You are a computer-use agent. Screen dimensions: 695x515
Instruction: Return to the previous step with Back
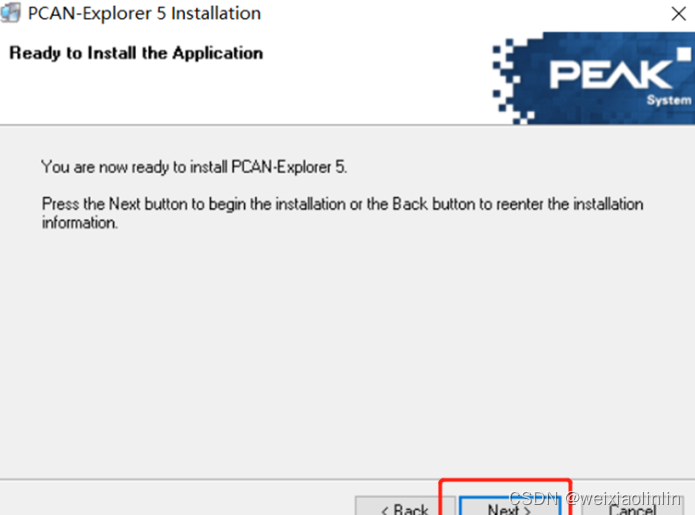(405, 506)
